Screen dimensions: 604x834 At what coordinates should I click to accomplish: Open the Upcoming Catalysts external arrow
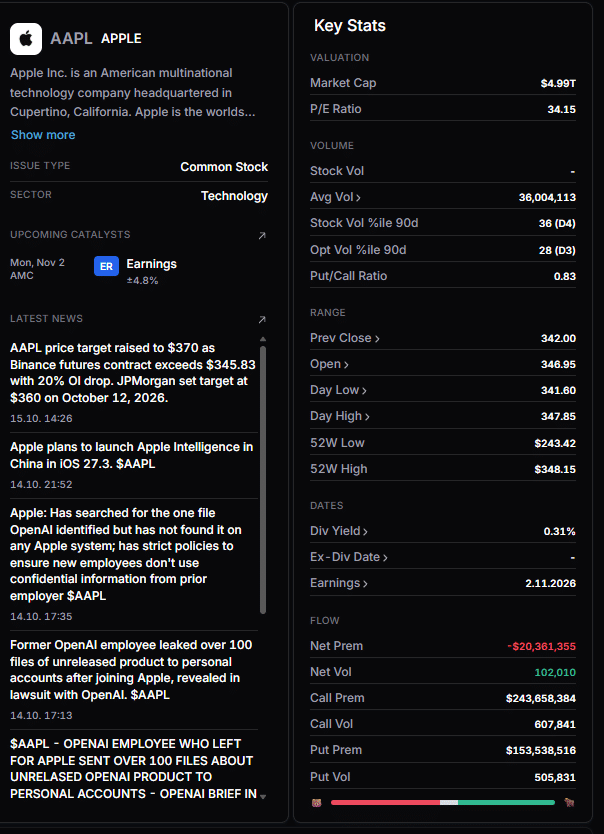coord(262,236)
